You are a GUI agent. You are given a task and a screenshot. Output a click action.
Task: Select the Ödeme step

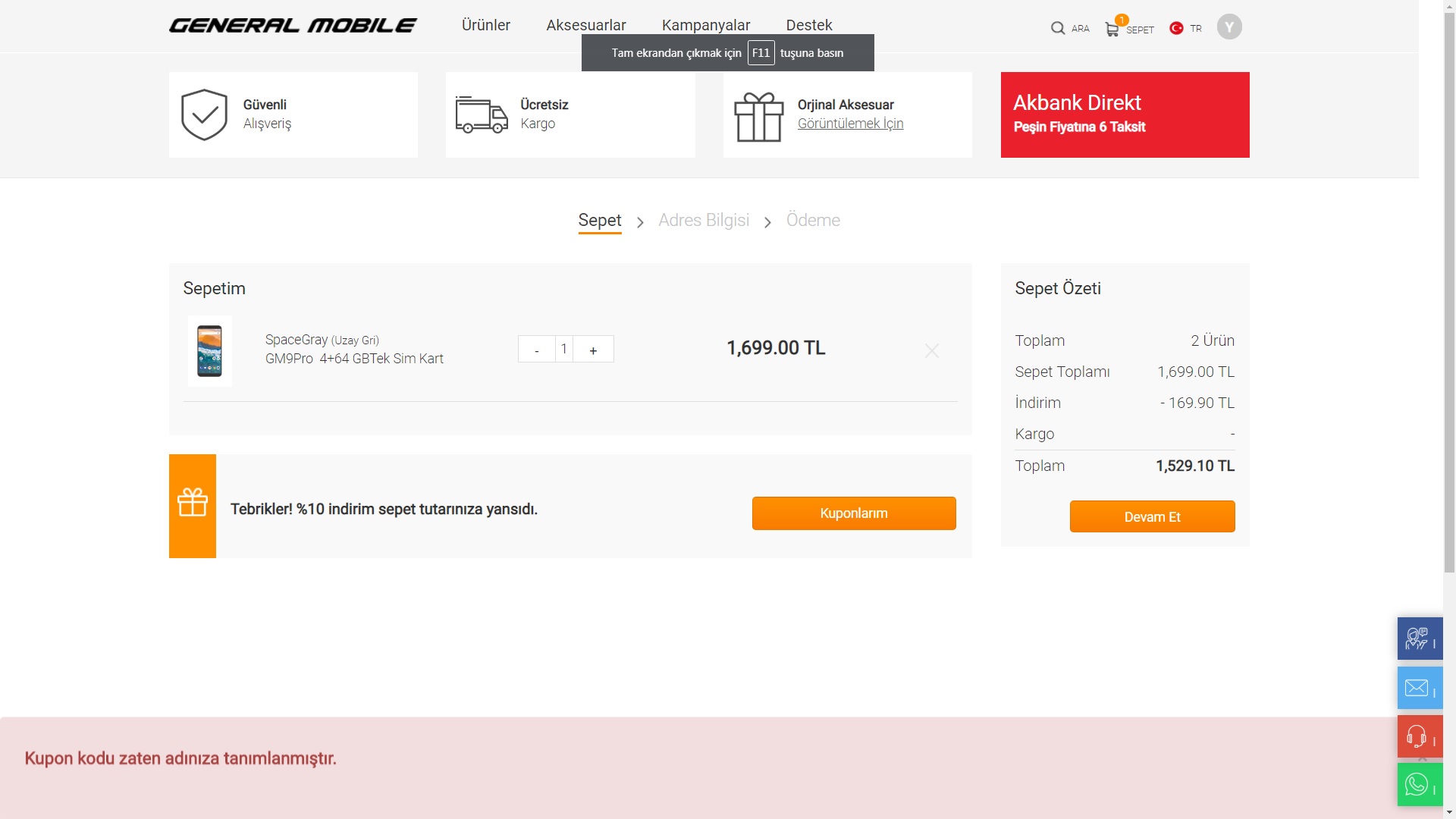click(813, 221)
